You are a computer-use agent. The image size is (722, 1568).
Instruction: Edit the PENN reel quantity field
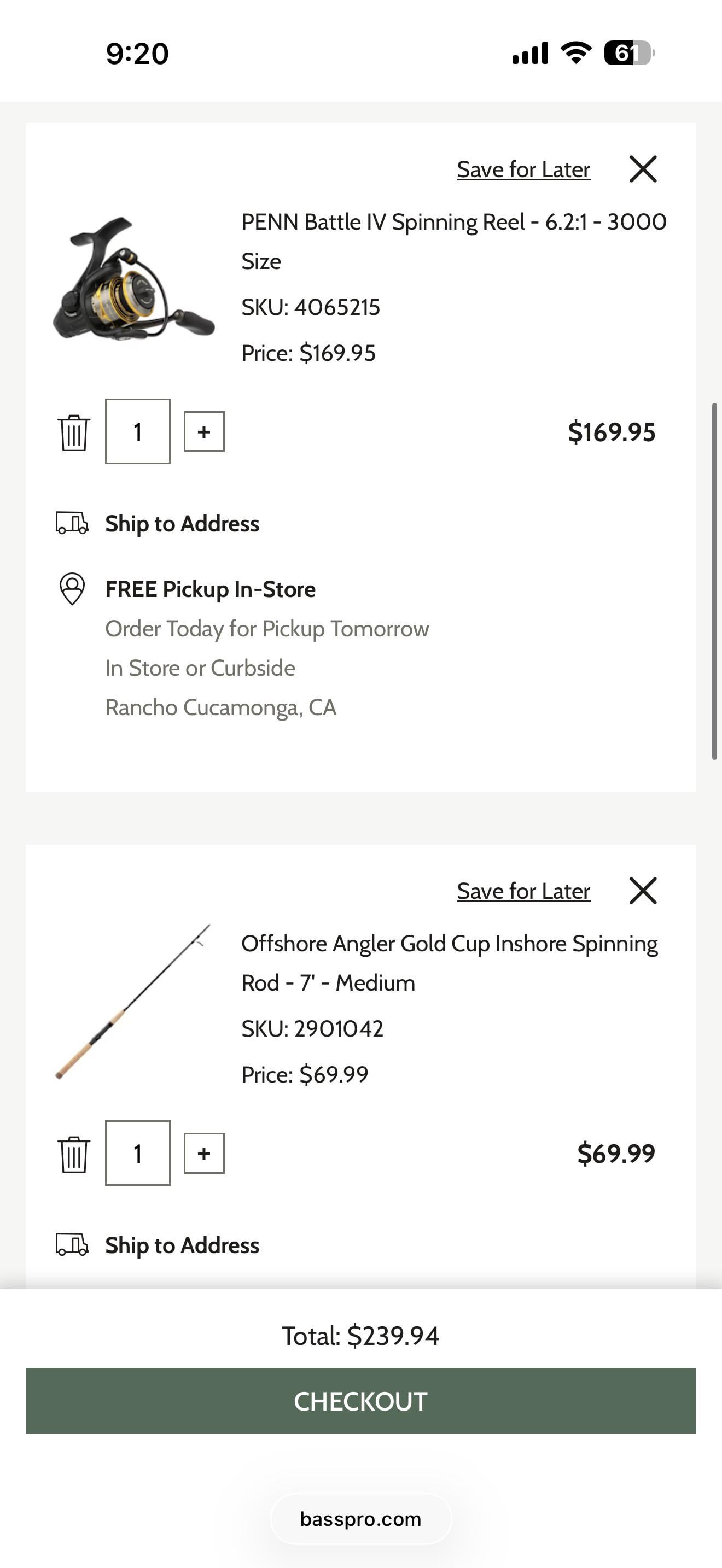tap(138, 431)
